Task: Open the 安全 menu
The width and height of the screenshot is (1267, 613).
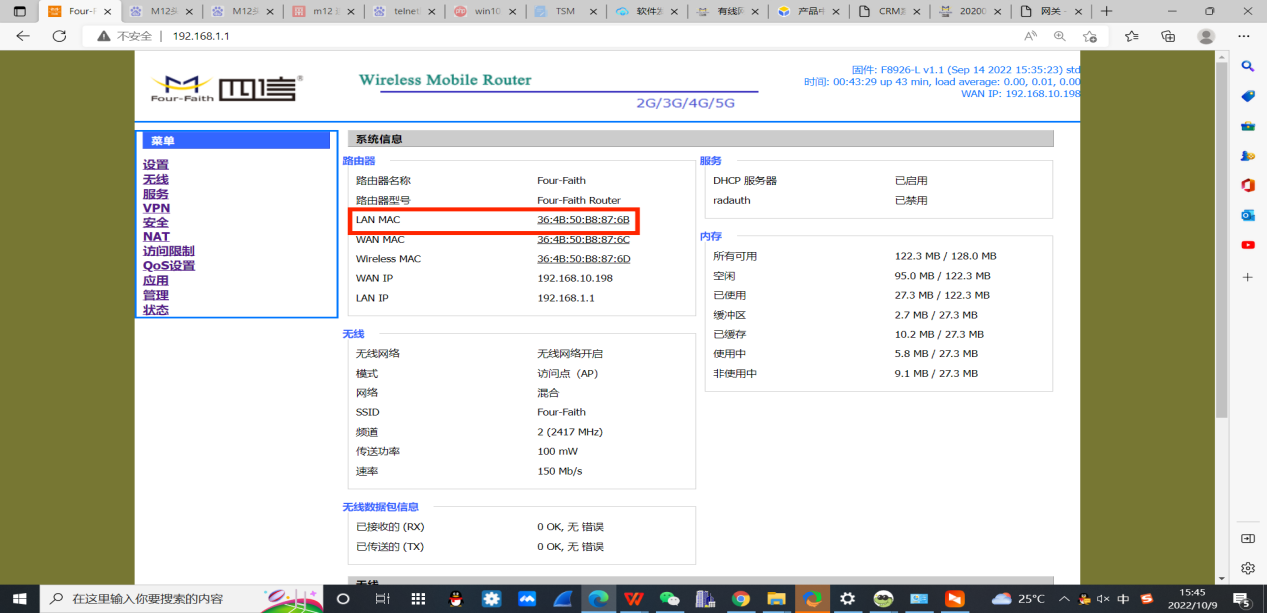Action: click(x=156, y=223)
